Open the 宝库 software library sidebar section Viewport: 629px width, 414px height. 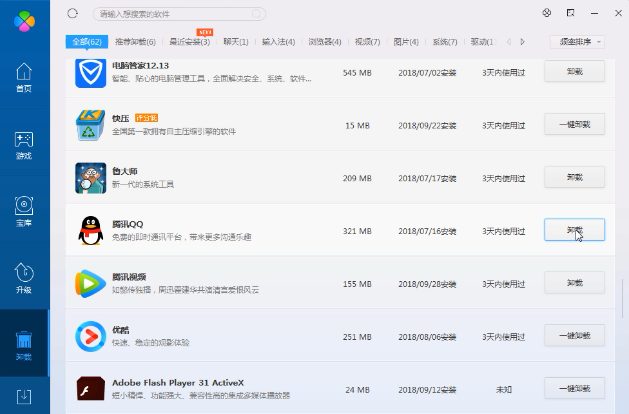tap(24, 211)
